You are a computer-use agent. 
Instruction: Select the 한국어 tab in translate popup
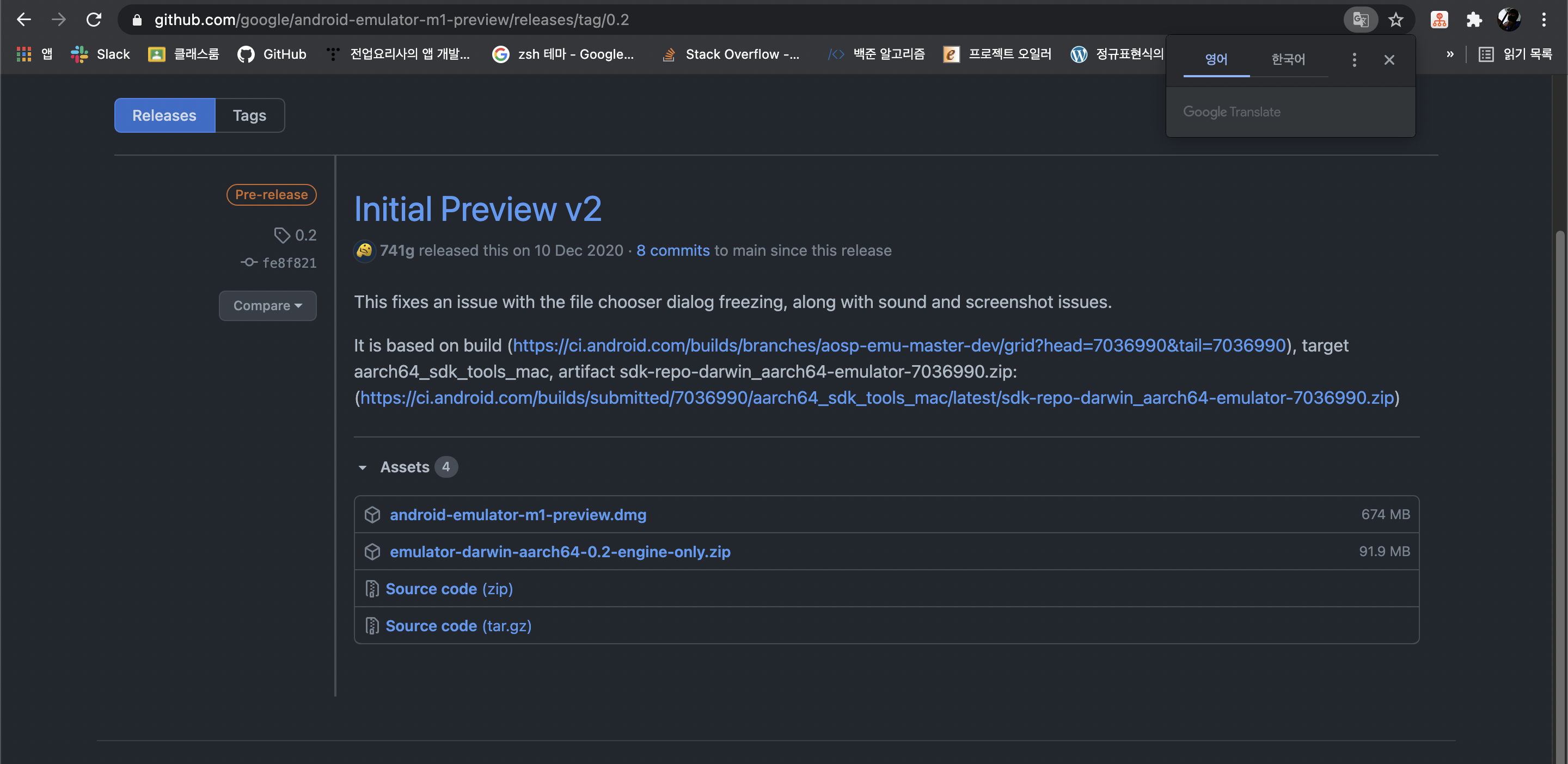[x=1288, y=60]
